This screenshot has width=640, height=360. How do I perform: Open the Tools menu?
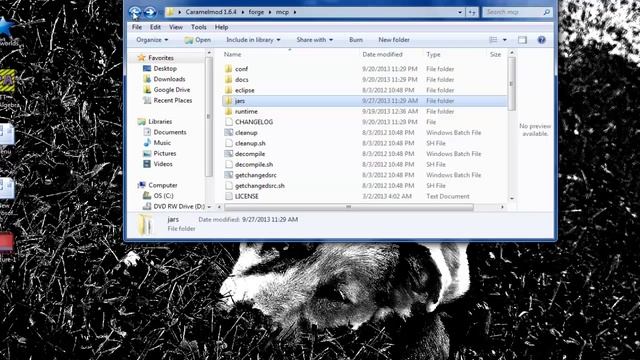[x=199, y=27]
